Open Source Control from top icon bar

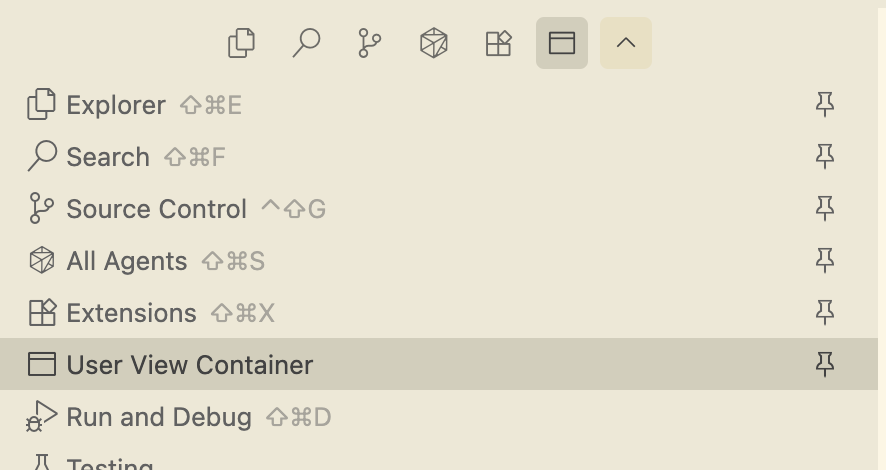pyautogui.click(x=370, y=43)
